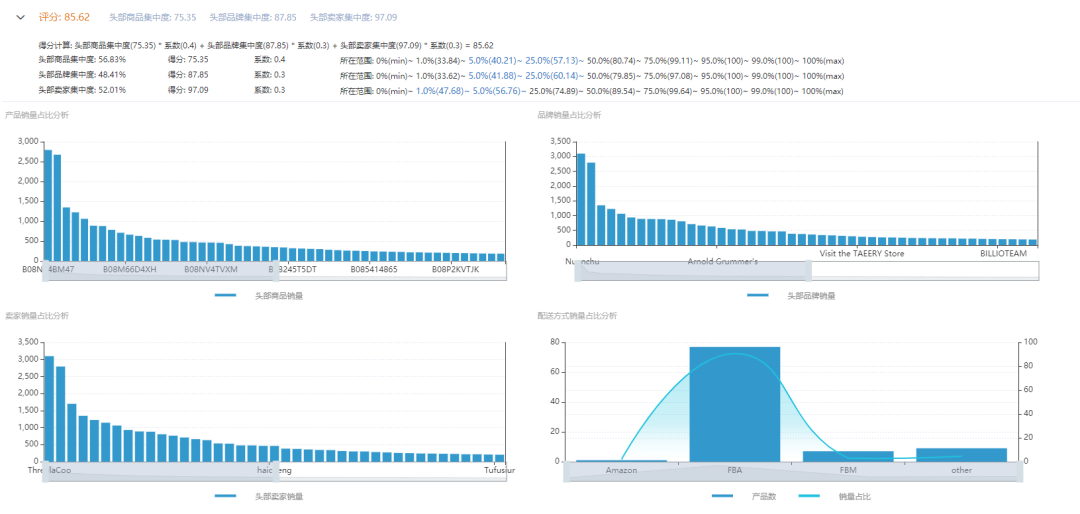Image resolution: width=1080 pixels, height=514 pixels.
Task: Click the Visit the TAEERY Store label
Action: [x=862, y=254]
